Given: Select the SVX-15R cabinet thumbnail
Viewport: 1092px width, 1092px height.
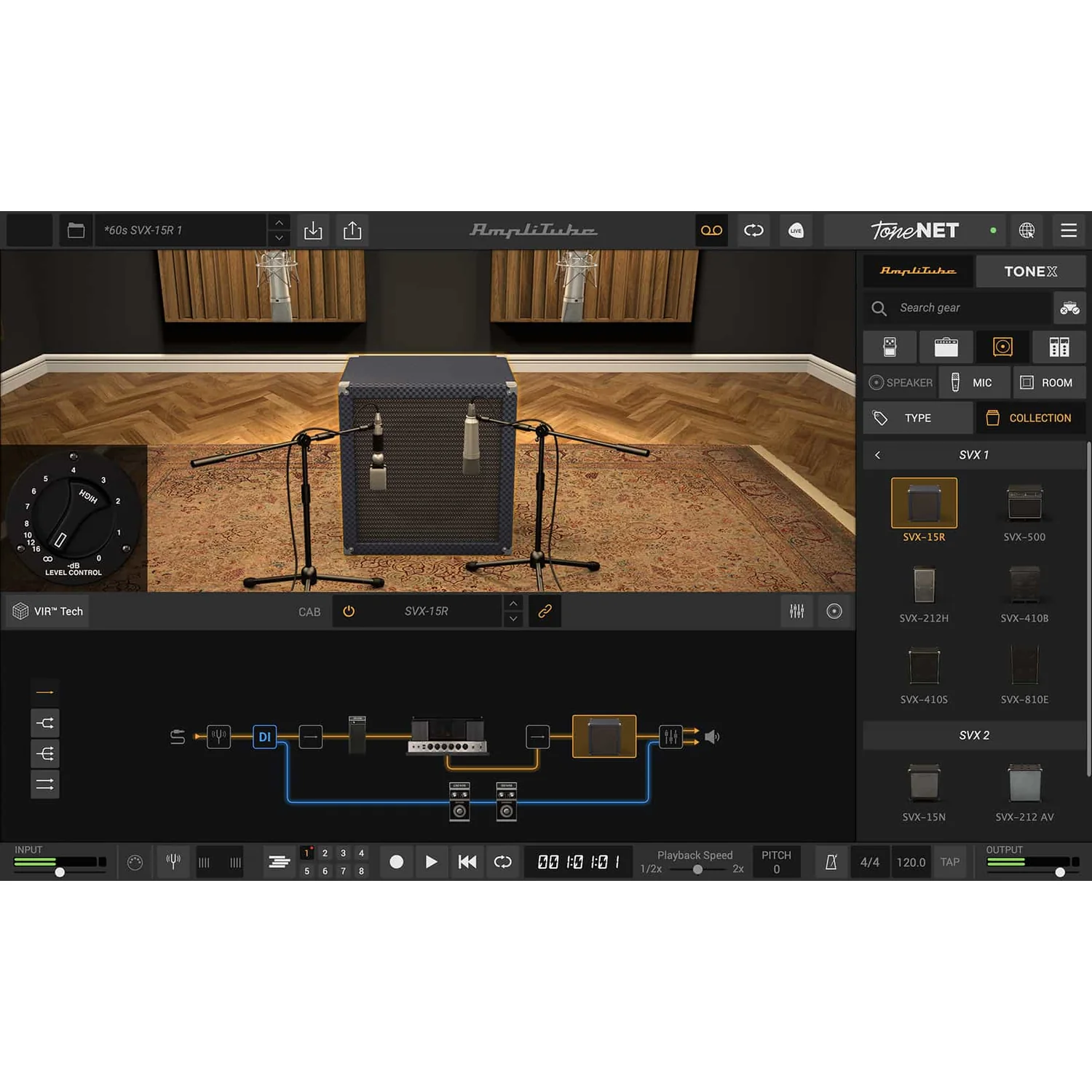Looking at the screenshot, I should point(924,502).
